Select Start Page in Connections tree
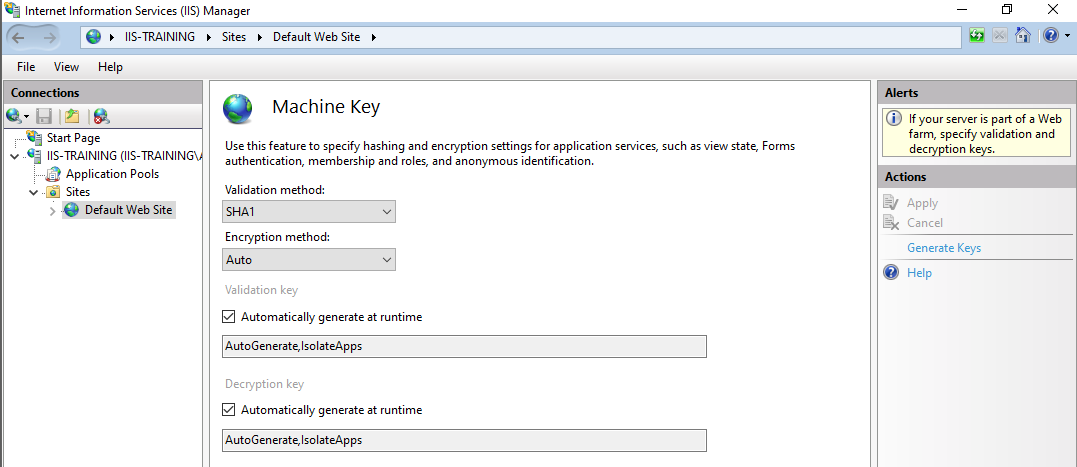The image size is (1077, 467). point(73,138)
